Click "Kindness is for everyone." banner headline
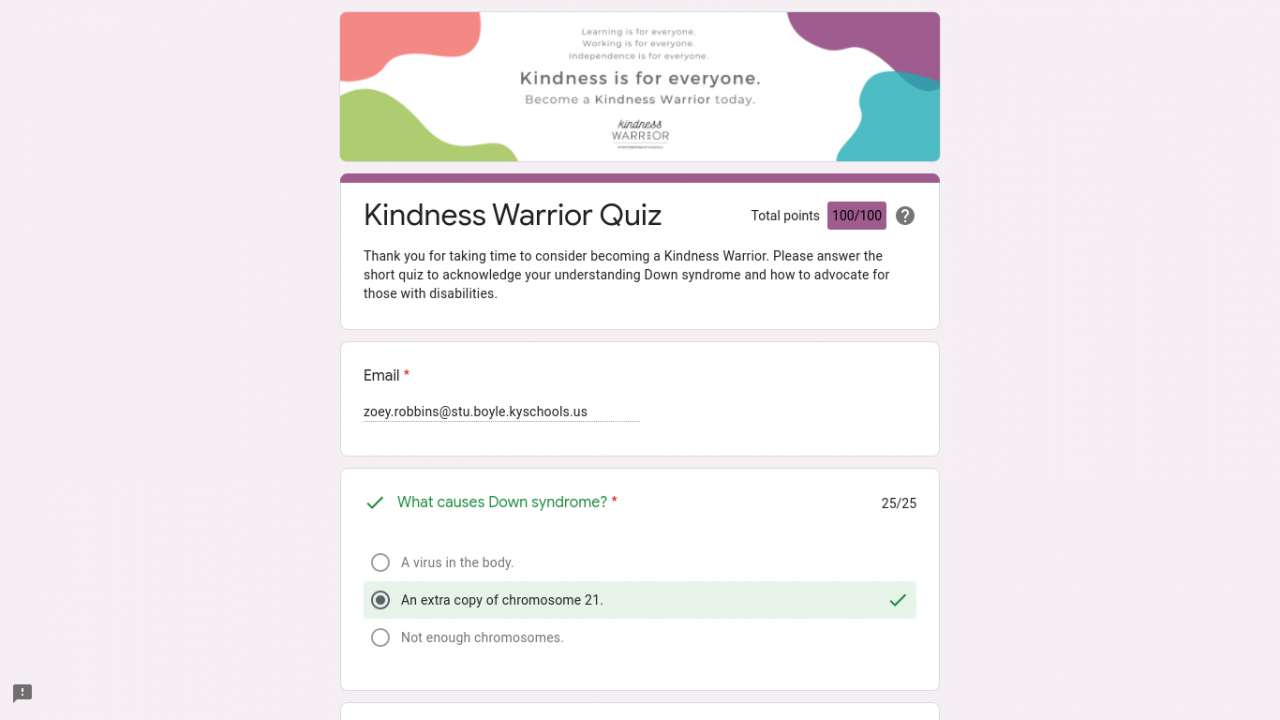The image size is (1280, 720). coord(640,78)
